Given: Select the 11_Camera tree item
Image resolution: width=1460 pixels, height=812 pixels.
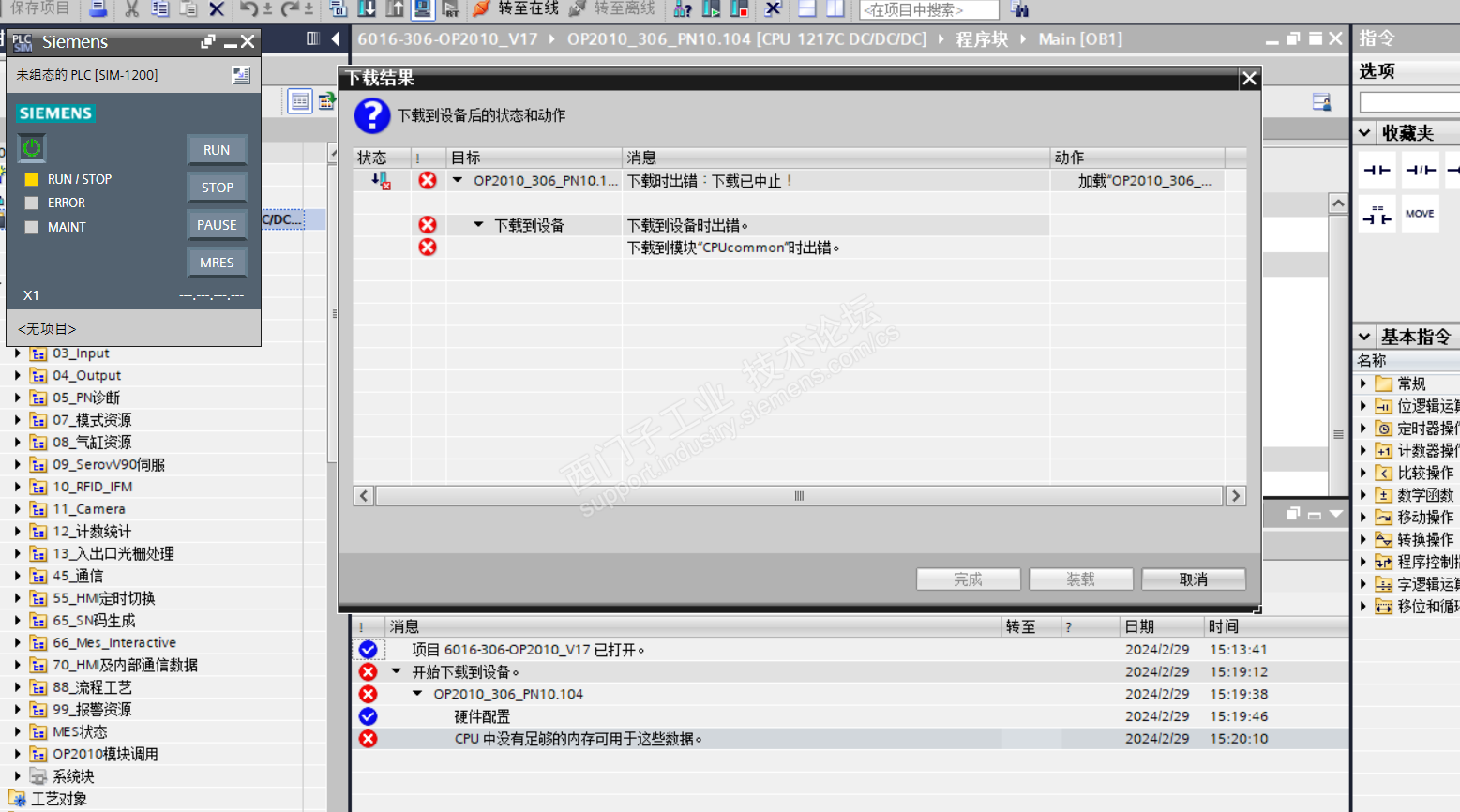Looking at the screenshot, I should coord(89,509).
